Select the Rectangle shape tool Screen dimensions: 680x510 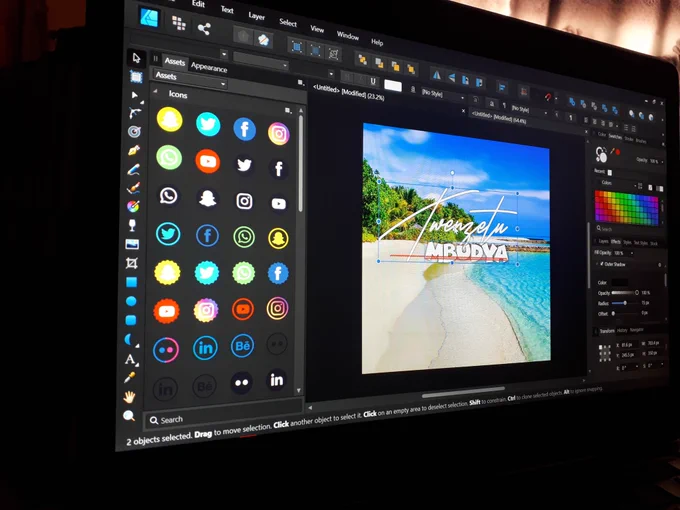click(x=131, y=282)
